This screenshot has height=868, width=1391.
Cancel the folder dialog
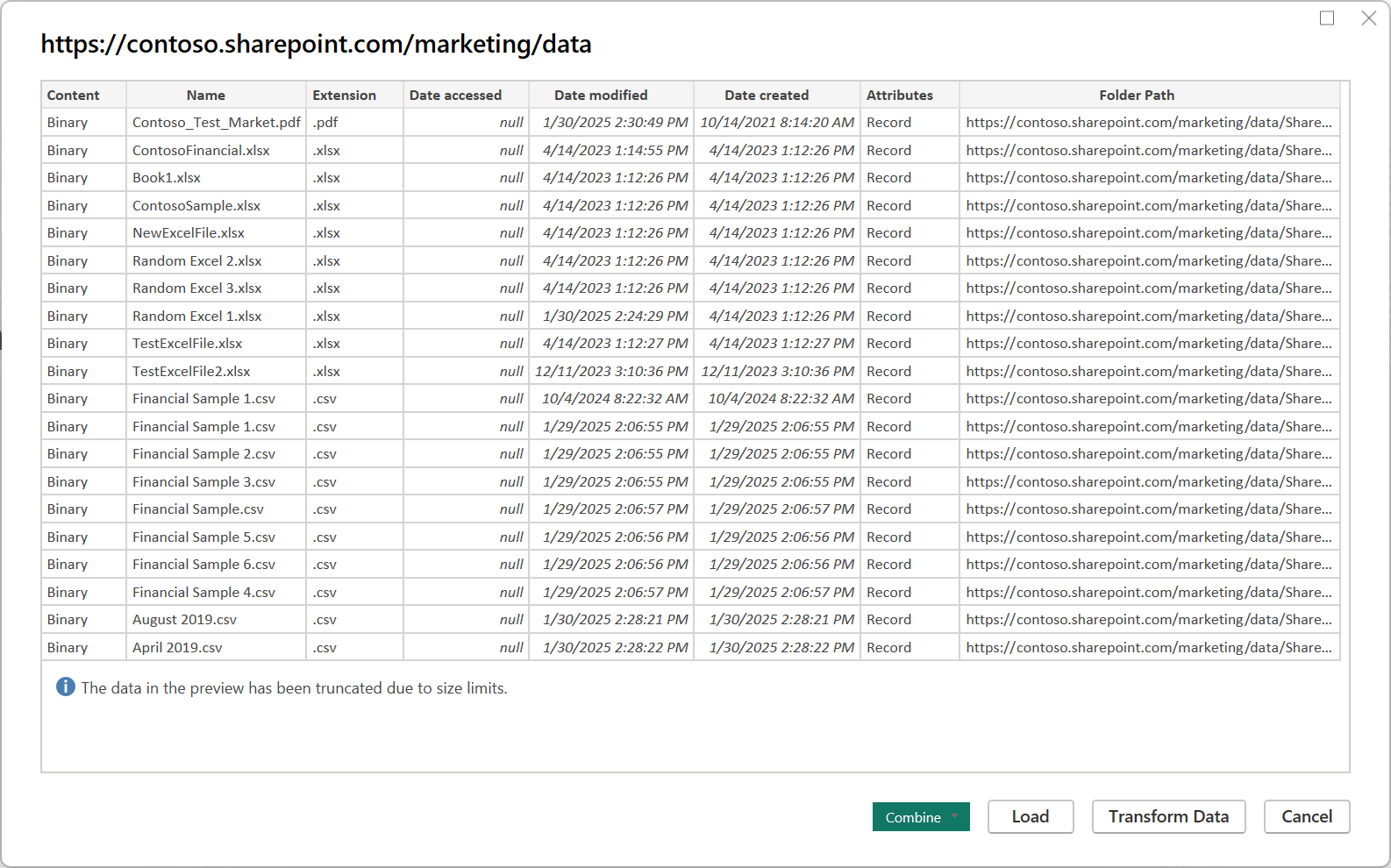pyautogui.click(x=1307, y=816)
